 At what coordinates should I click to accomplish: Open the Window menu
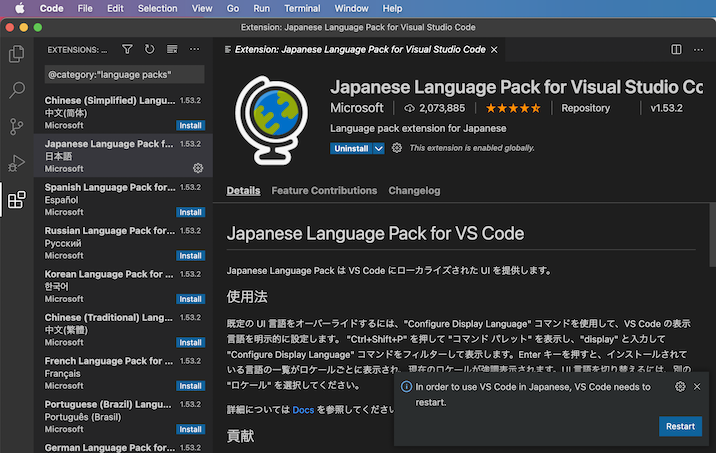(351, 8)
